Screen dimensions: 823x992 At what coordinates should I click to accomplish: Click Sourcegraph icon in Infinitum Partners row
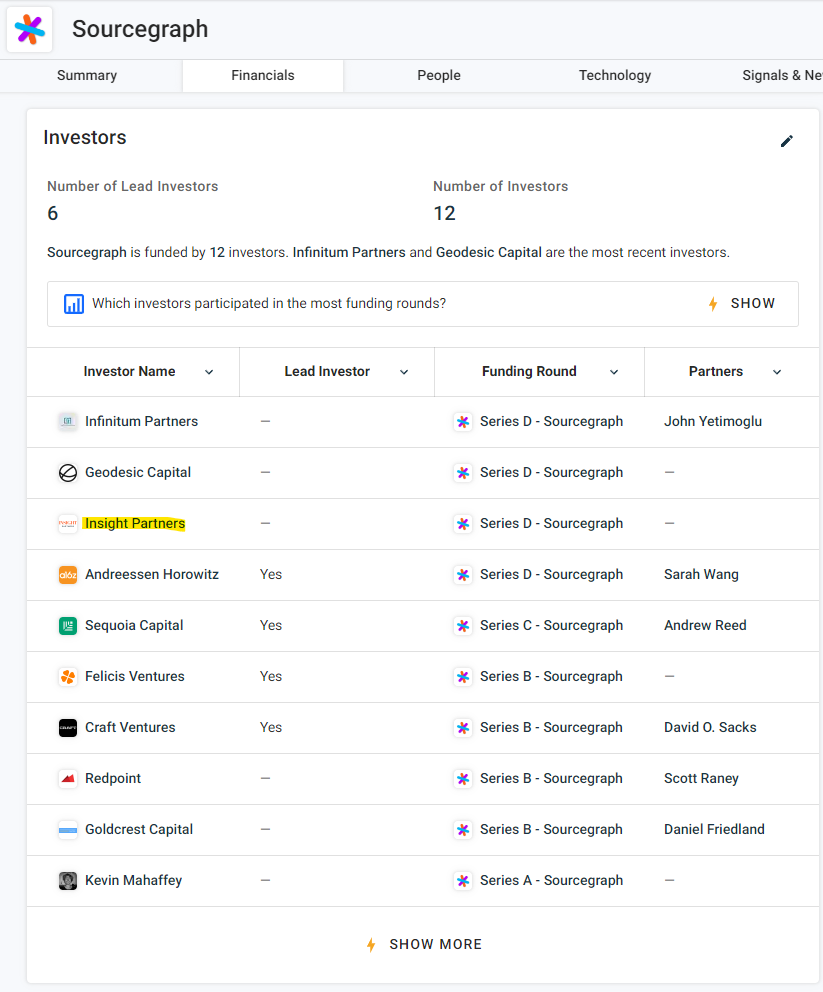click(463, 422)
